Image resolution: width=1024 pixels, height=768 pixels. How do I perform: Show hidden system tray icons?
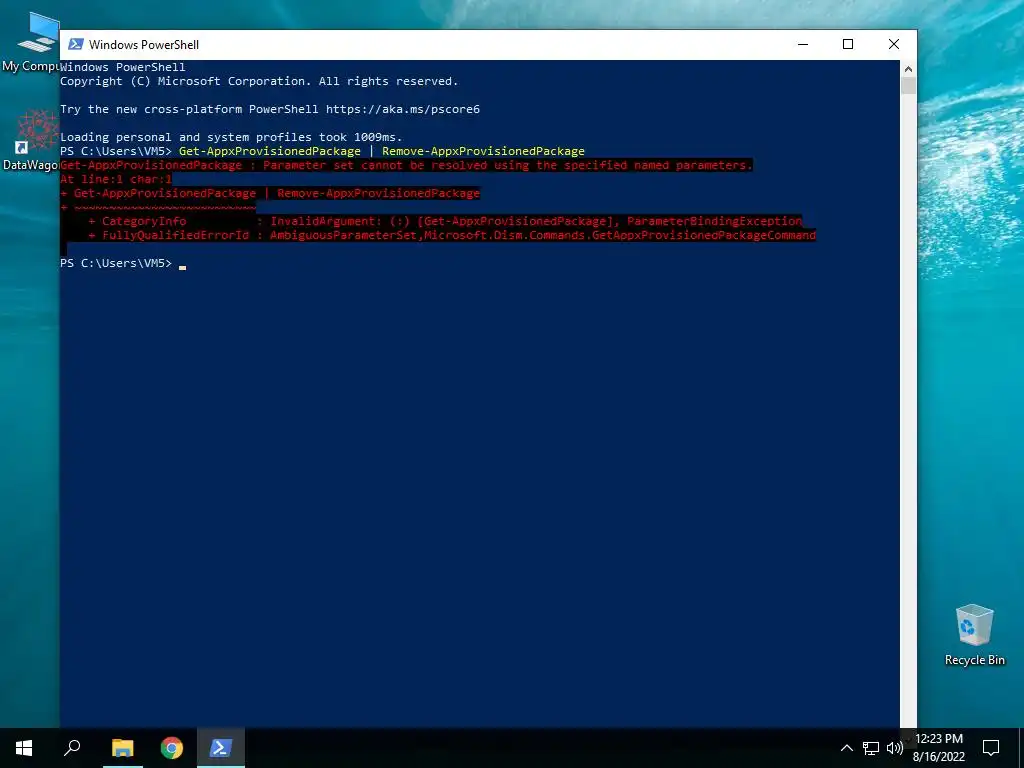(x=846, y=748)
